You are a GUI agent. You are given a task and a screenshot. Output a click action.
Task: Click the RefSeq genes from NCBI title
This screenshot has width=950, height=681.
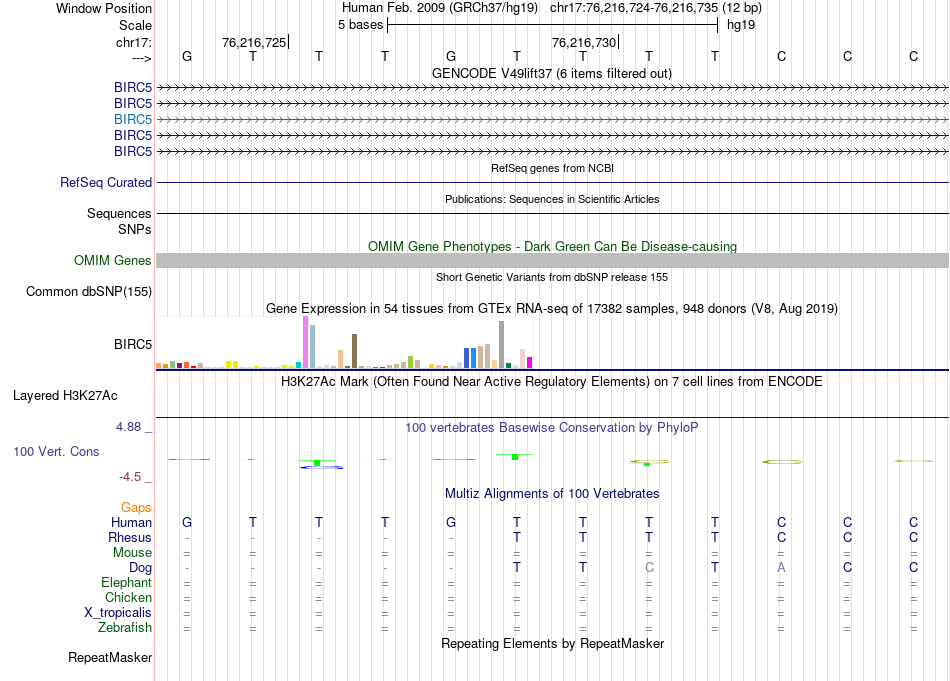click(552, 168)
